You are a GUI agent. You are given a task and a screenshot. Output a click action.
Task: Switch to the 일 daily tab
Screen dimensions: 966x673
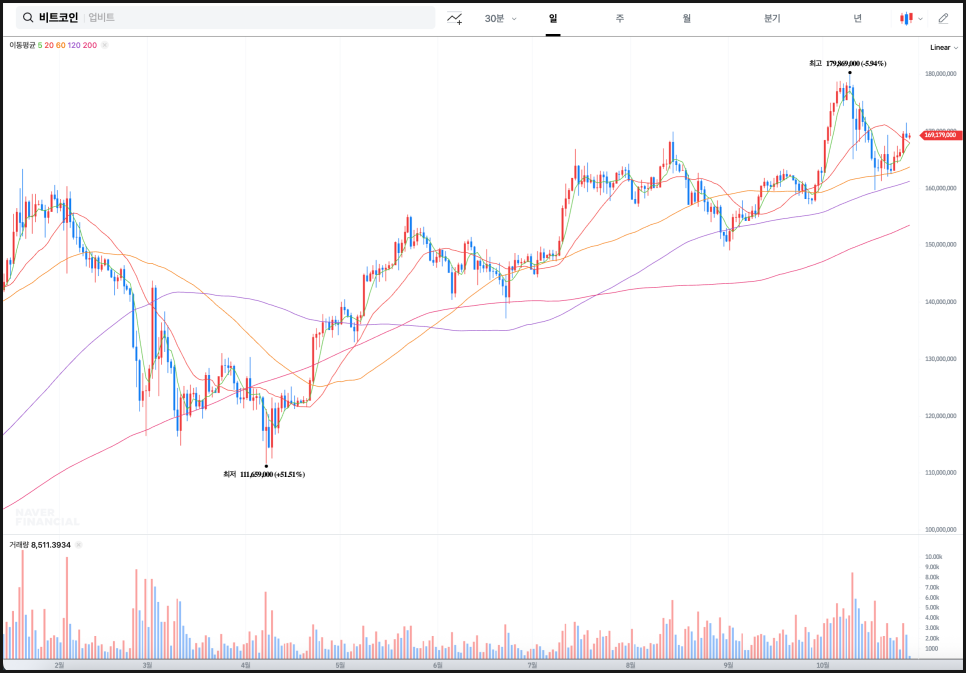[x=552, y=18]
